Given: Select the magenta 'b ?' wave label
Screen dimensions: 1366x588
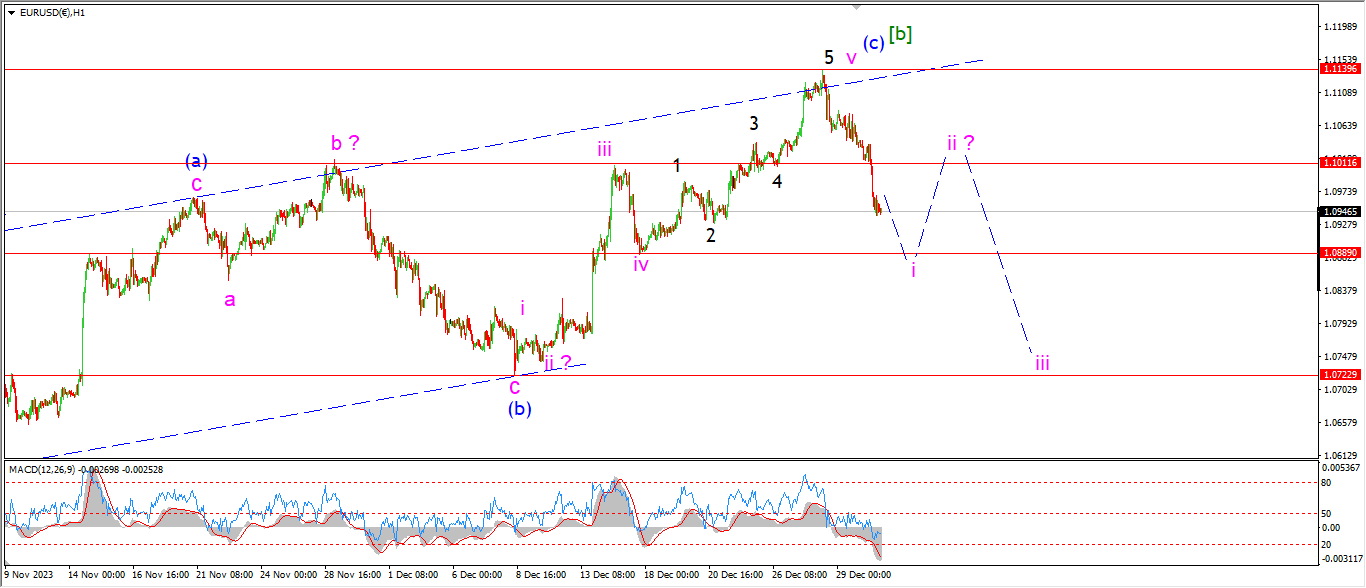Looking at the screenshot, I should [x=345, y=143].
